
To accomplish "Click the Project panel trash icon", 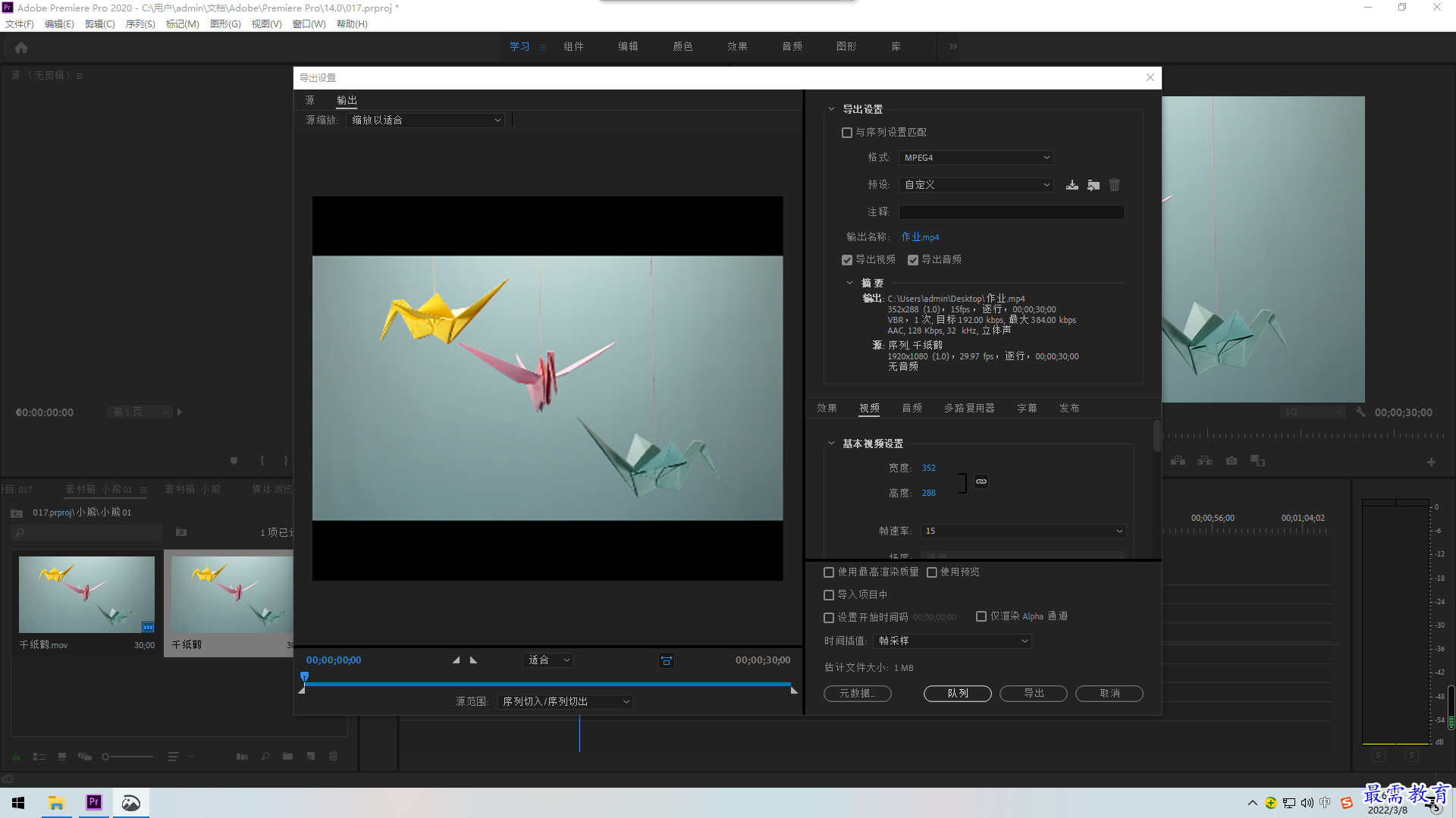I will 333,756.
